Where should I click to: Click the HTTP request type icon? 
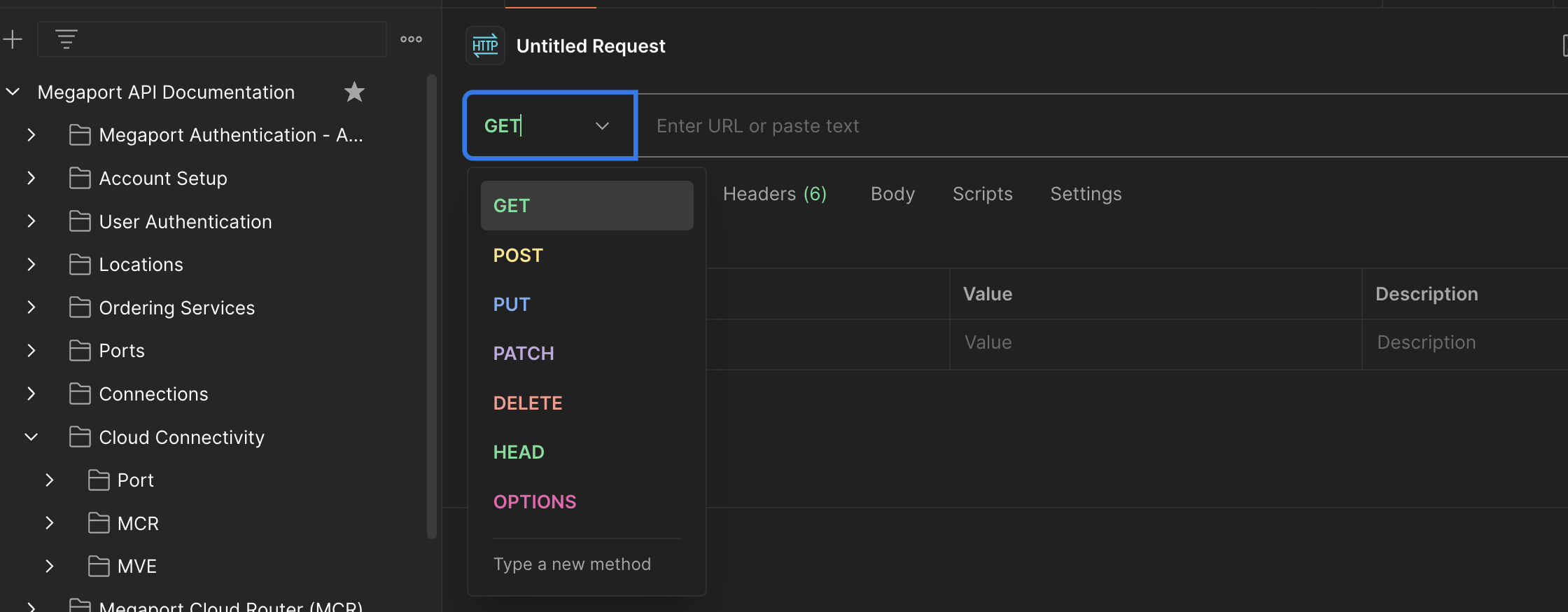click(485, 46)
